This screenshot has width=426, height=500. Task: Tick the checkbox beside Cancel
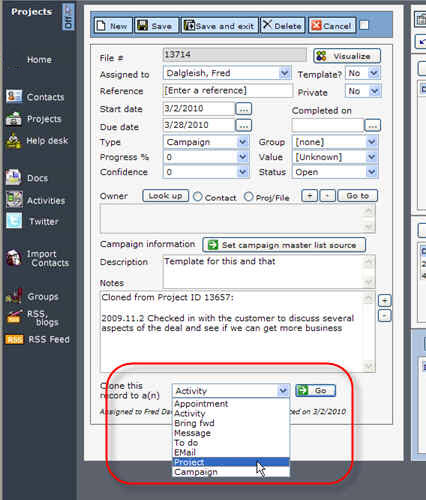[364, 25]
